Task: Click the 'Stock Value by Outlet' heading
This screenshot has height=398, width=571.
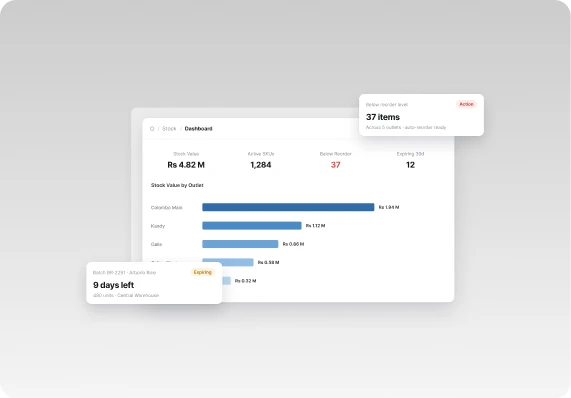Action: click(x=177, y=185)
